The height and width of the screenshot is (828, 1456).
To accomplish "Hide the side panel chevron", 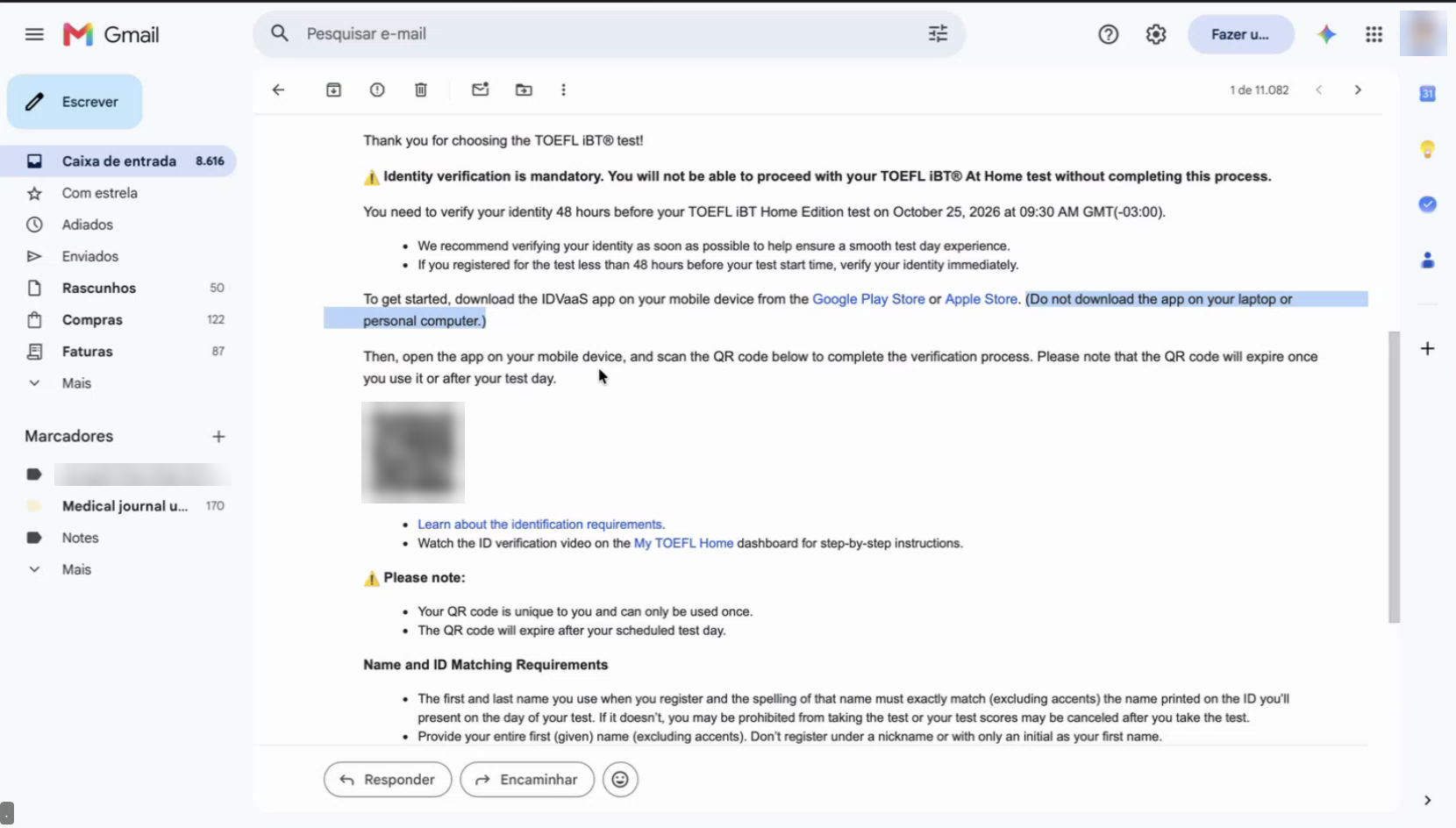I will [x=1427, y=800].
